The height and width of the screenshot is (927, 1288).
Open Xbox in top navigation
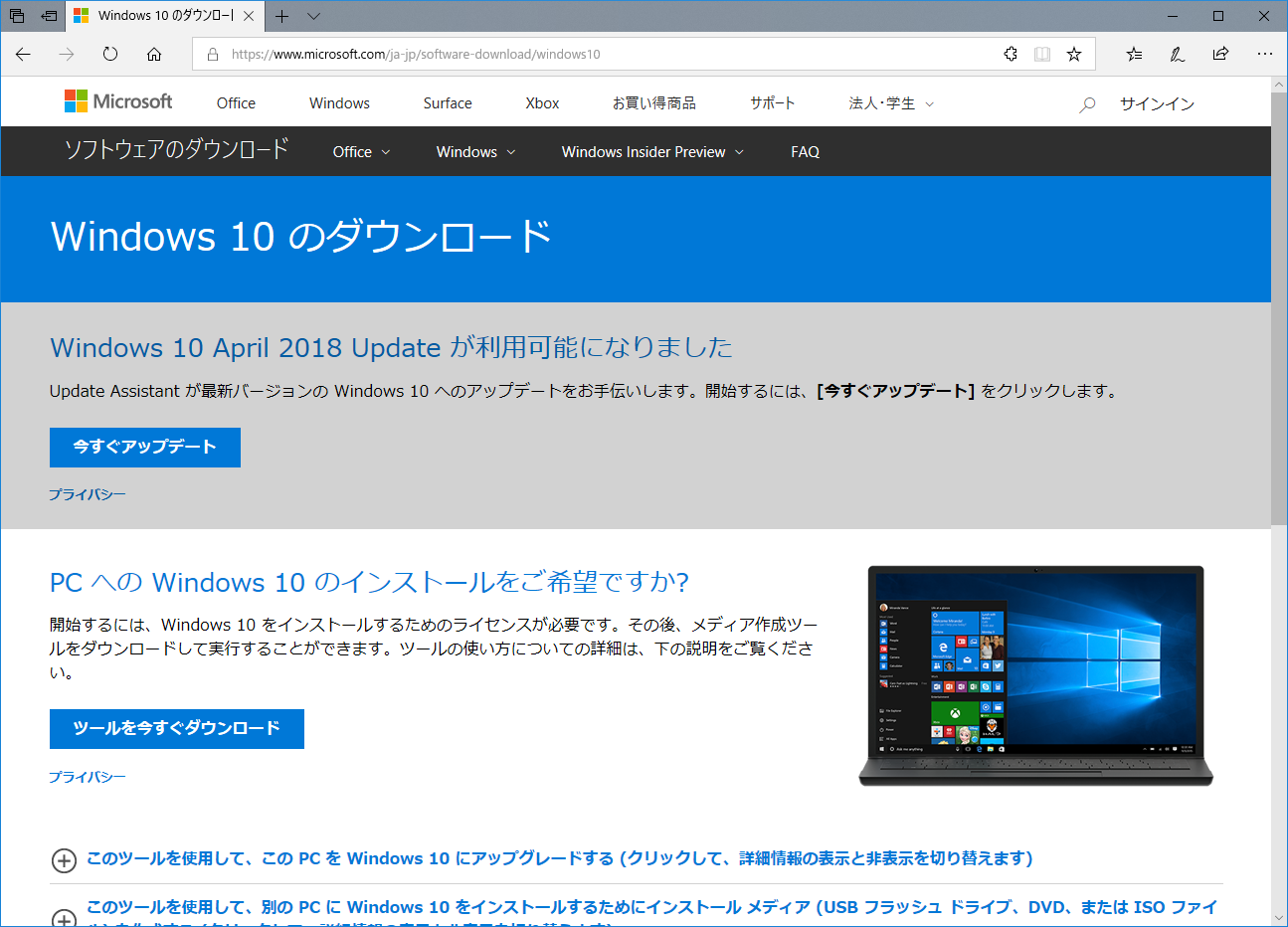pos(542,103)
